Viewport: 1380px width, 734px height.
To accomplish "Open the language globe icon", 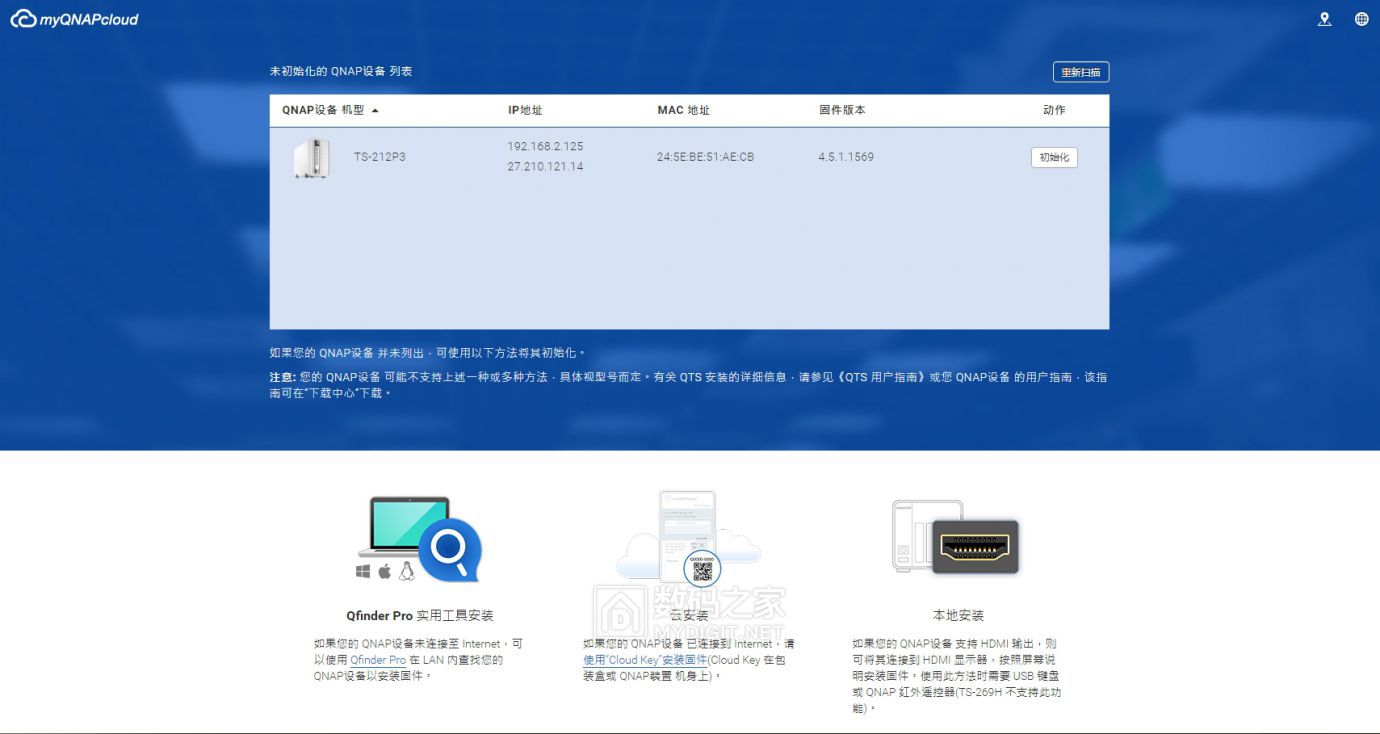I will coord(1362,19).
